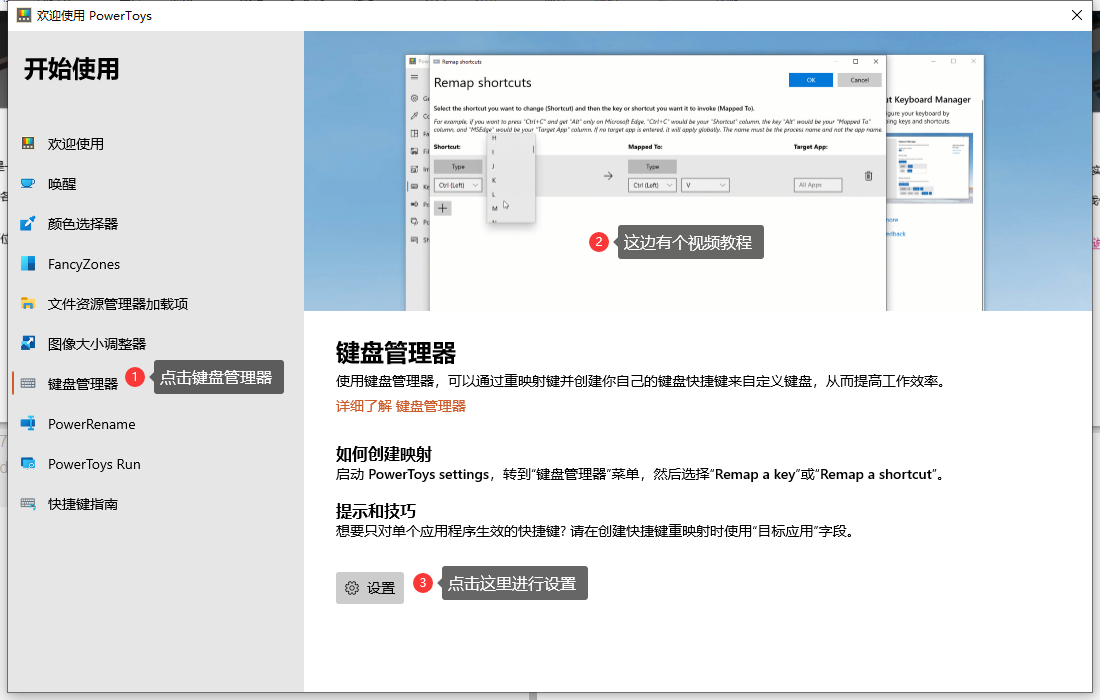
Task: Click the 文件资源管理器加载项 folder icon
Action: (28, 304)
